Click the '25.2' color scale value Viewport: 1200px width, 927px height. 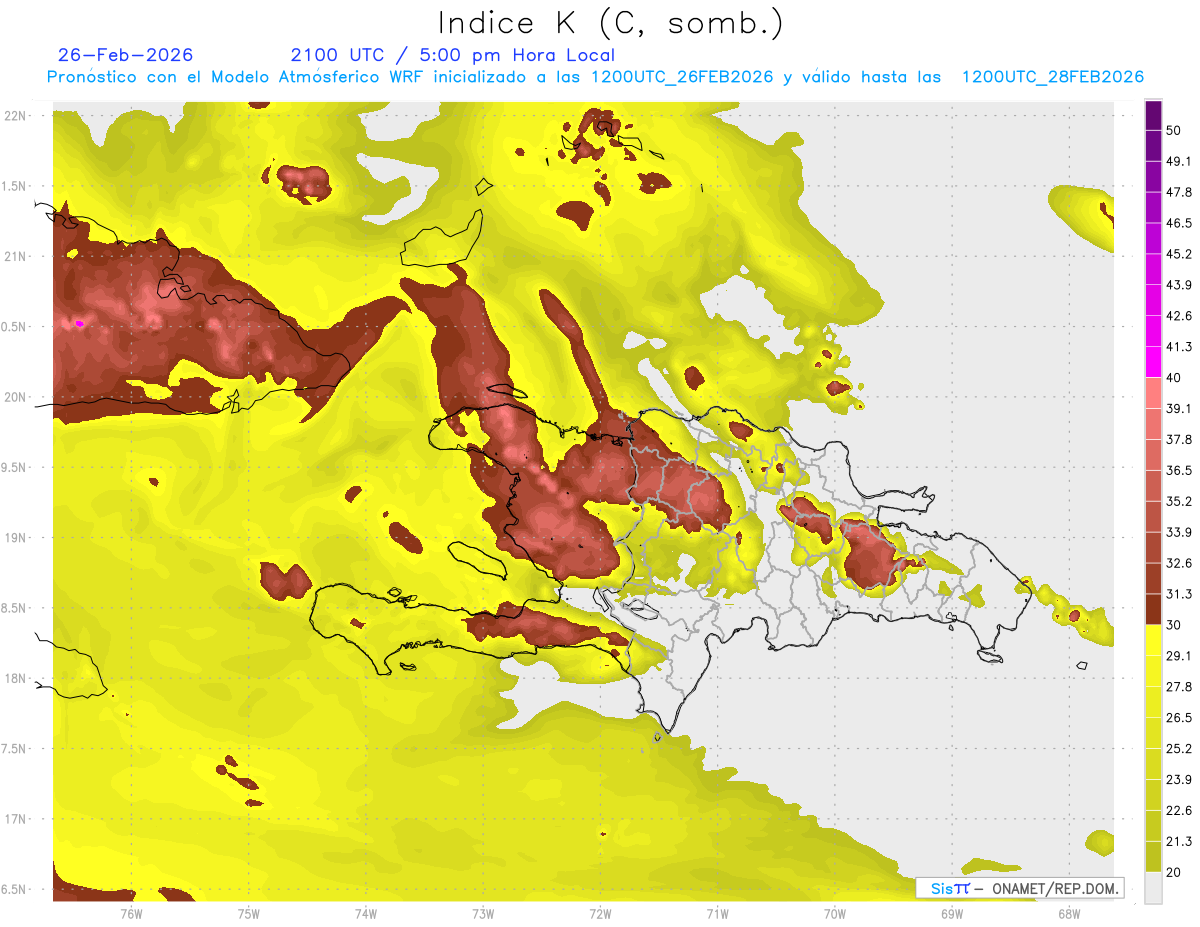point(1179,749)
